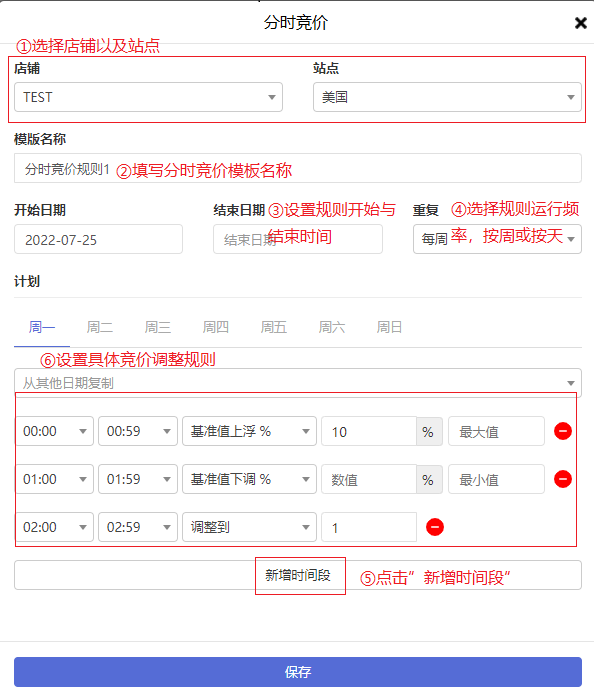The image size is (594, 700).
Task: Select the 周五 tab
Action: (x=274, y=327)
